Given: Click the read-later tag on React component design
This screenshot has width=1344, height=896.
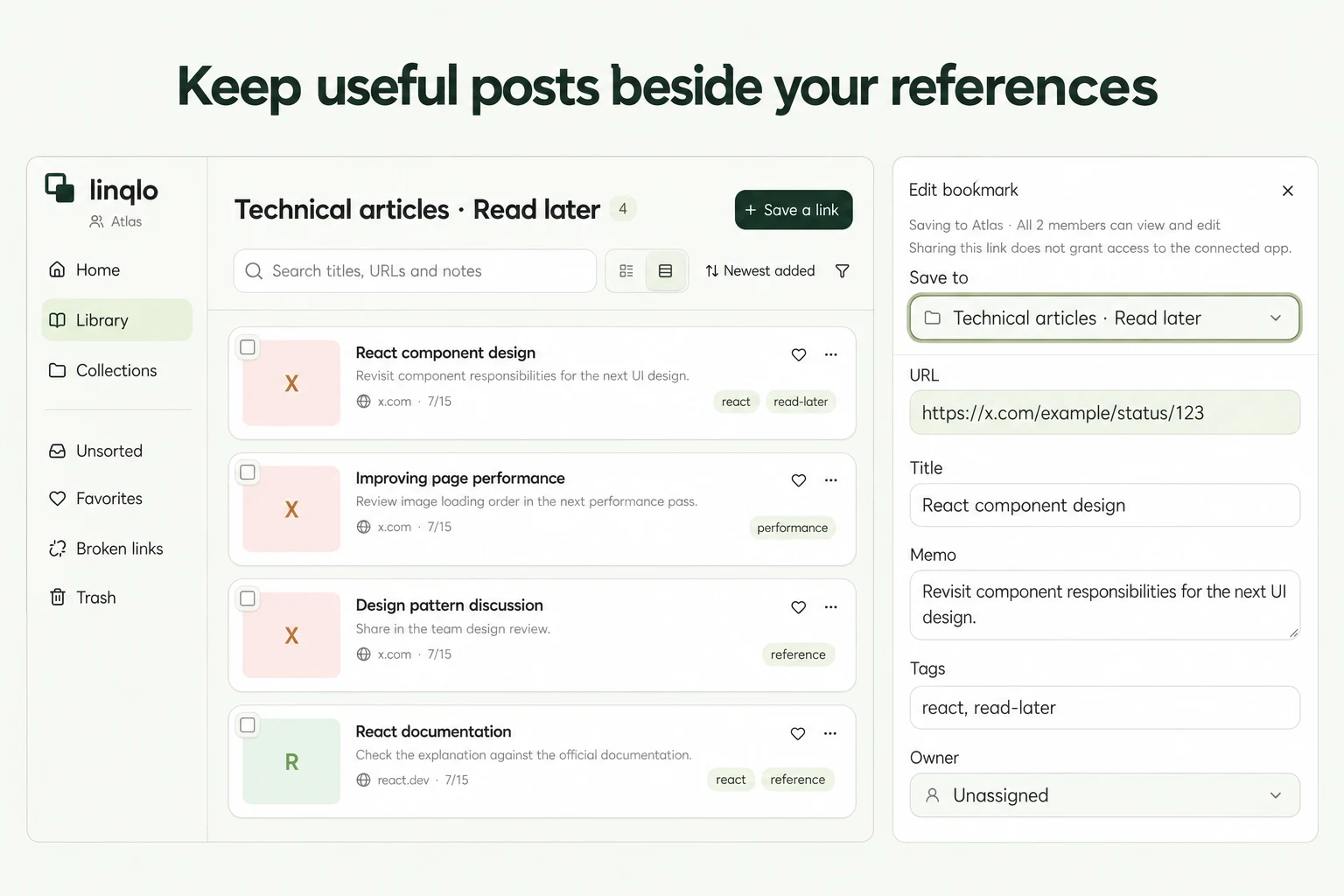Looking at the screenshot, I should click(x=801, y=402).
